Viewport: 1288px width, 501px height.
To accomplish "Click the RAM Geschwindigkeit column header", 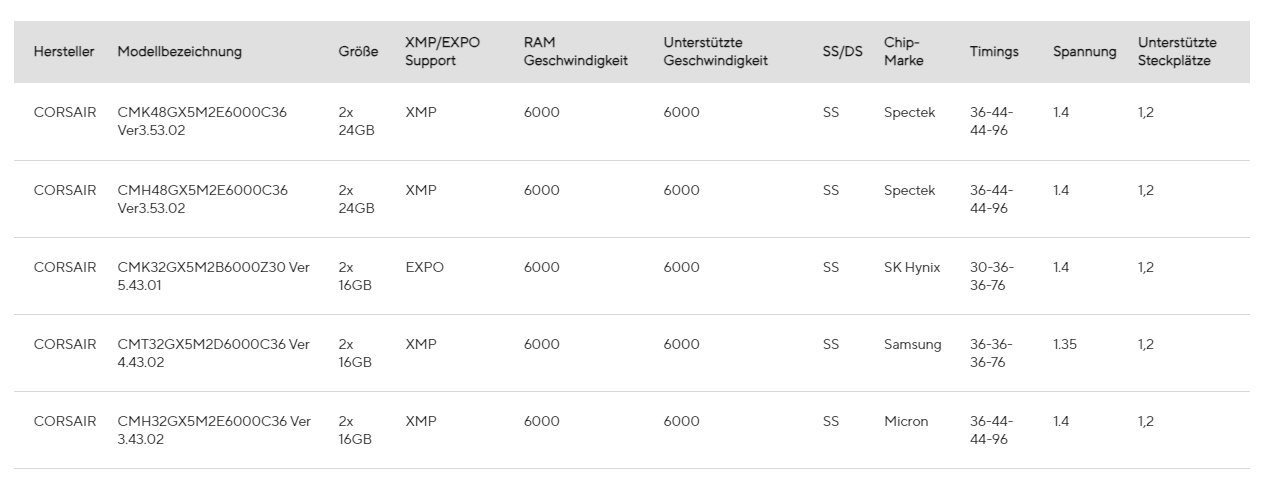I will tap(575, 52).
